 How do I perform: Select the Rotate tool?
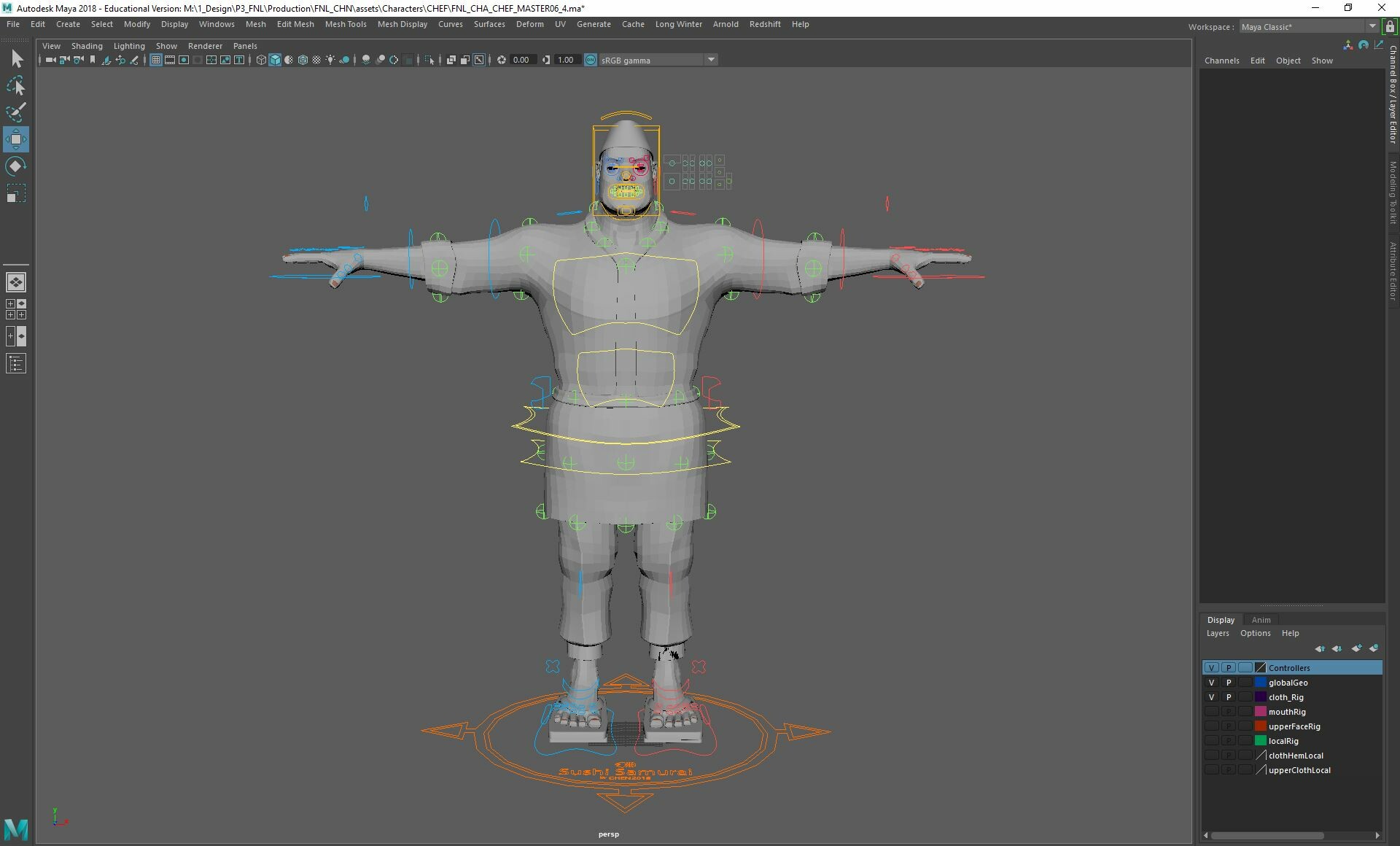click(17, 166)
